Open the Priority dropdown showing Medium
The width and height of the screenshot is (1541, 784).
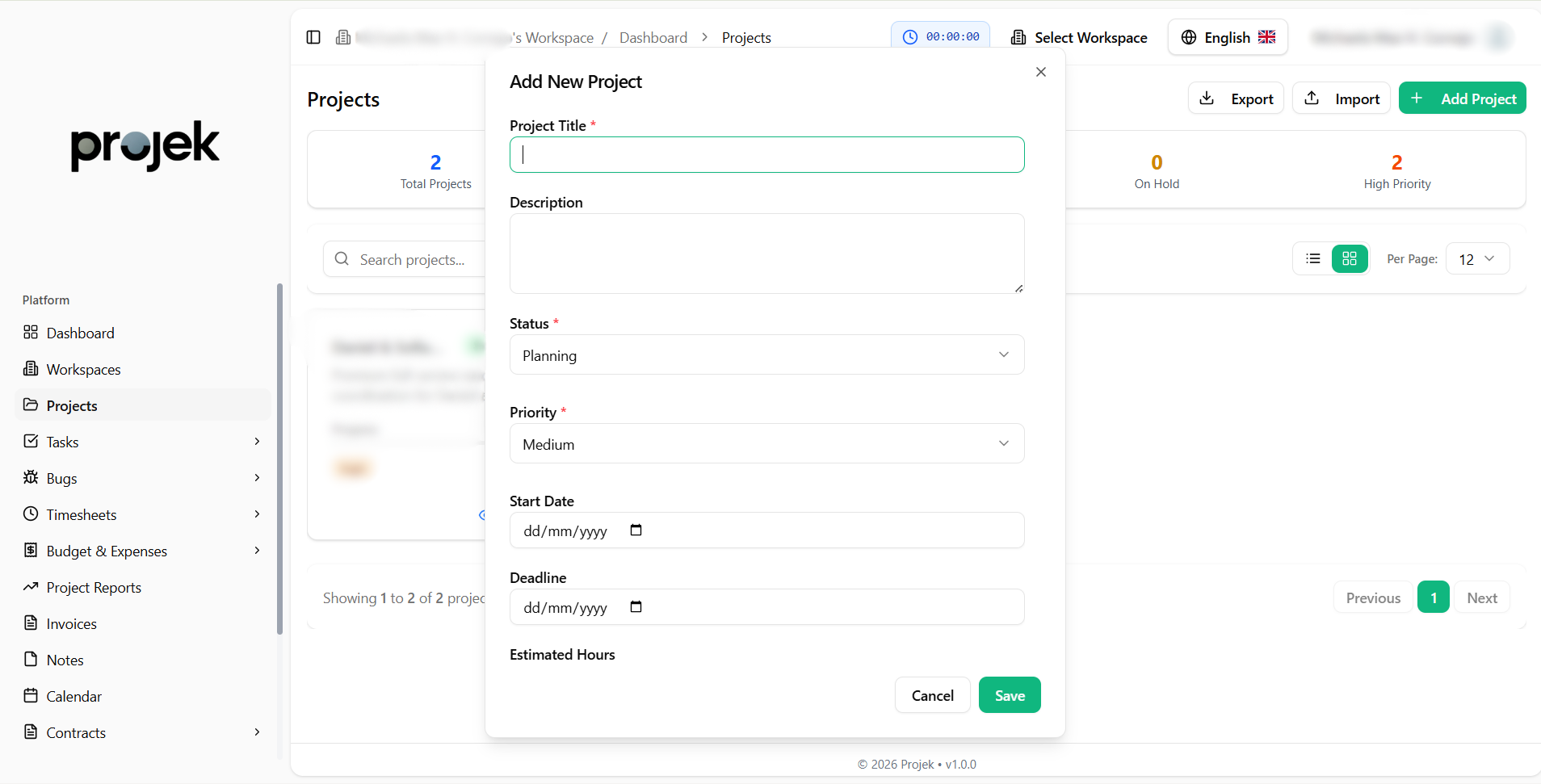766,444
